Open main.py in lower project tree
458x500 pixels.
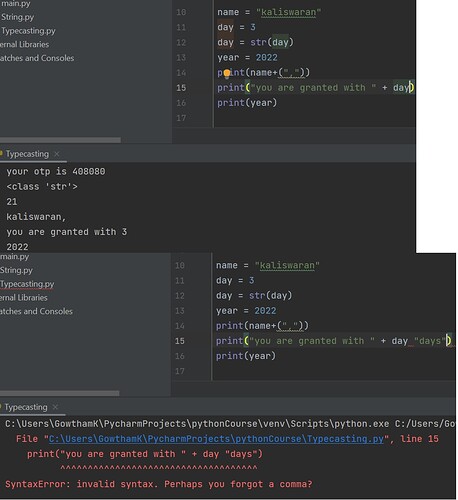tap(15, 257)
